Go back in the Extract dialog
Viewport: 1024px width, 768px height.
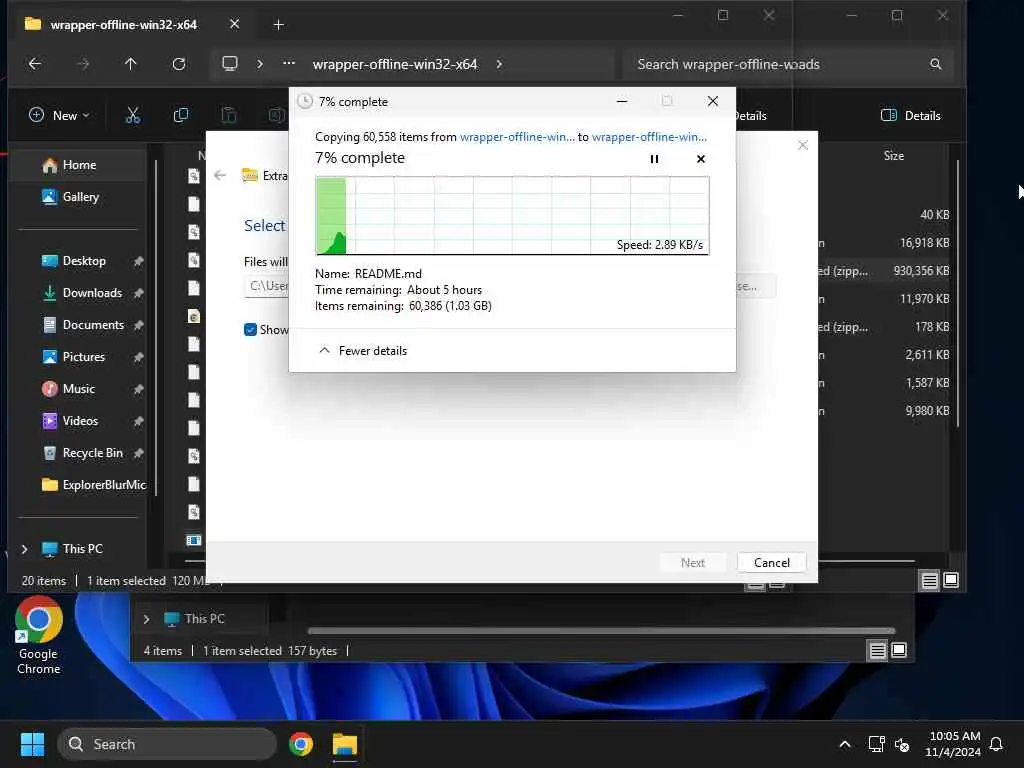pyautogui.click(x=220, y=175)
